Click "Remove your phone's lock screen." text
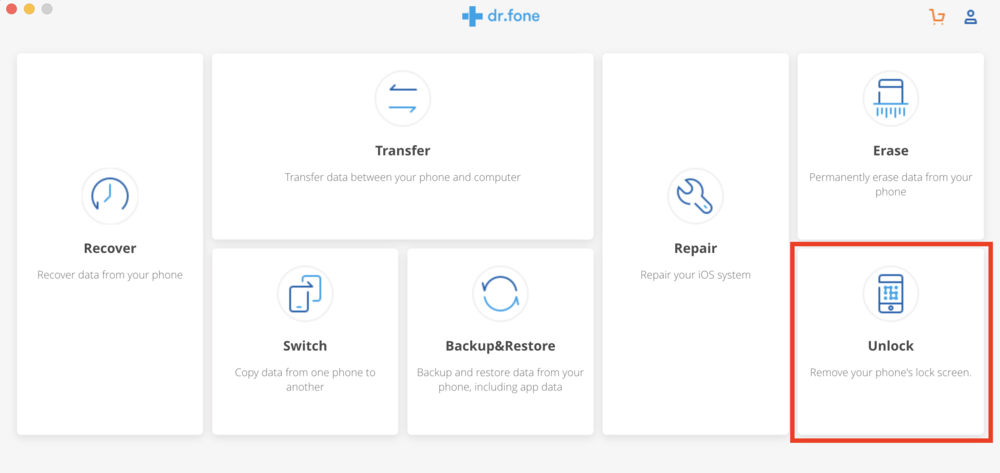The width and height of the screenshot is (1000, 473). point(890,372)
